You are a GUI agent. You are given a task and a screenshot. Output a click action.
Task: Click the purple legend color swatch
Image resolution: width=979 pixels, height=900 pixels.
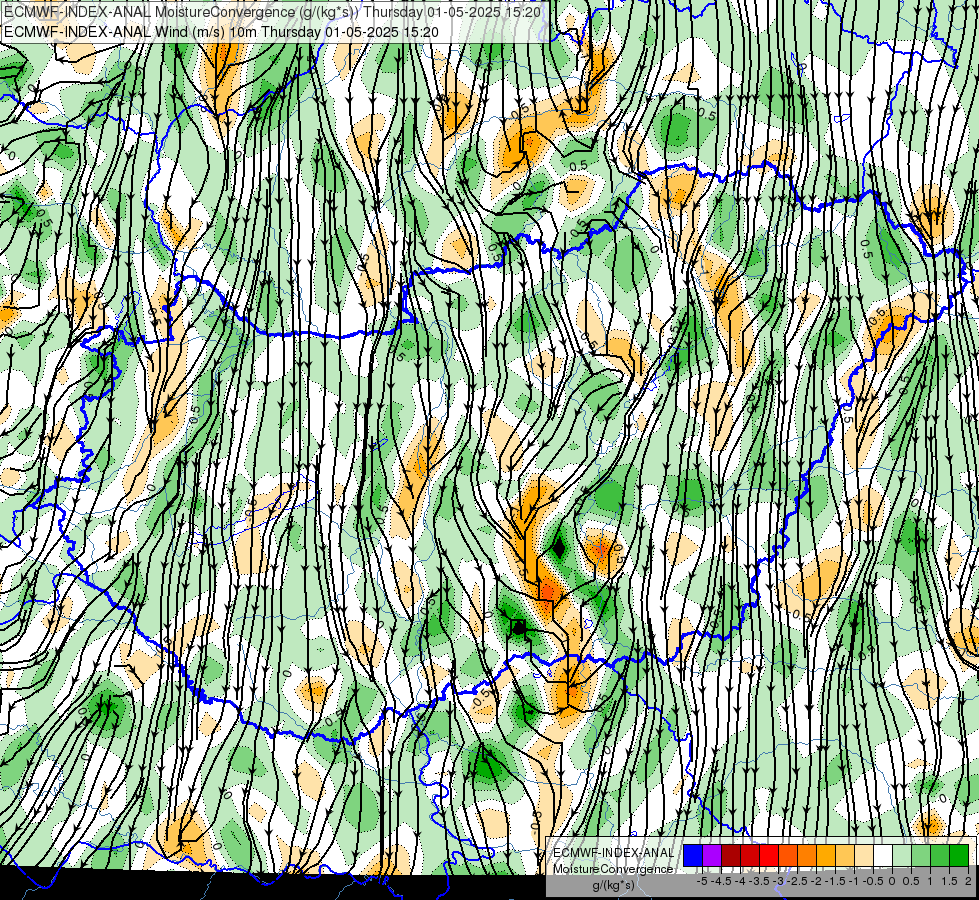pos(712,855)
